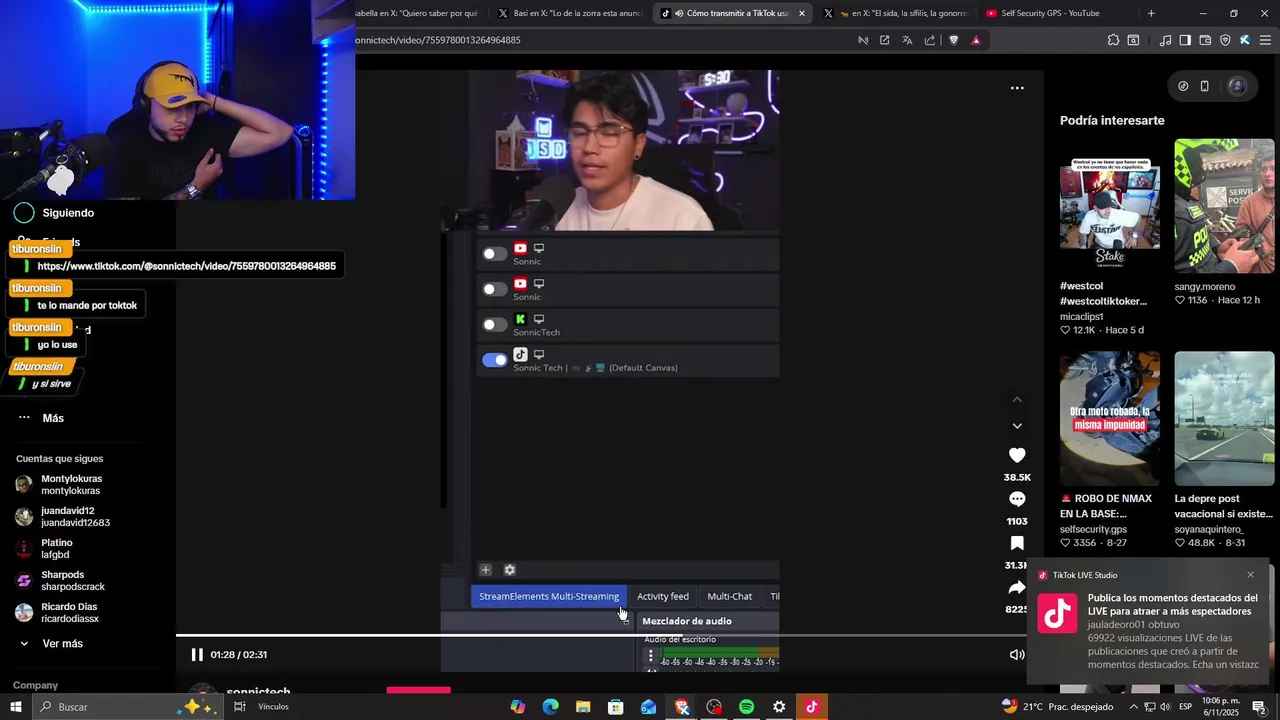Close the TikTok LIVE Studio notification
This screenshot has width=1280, height=720.
click(x=1250, y=575)
